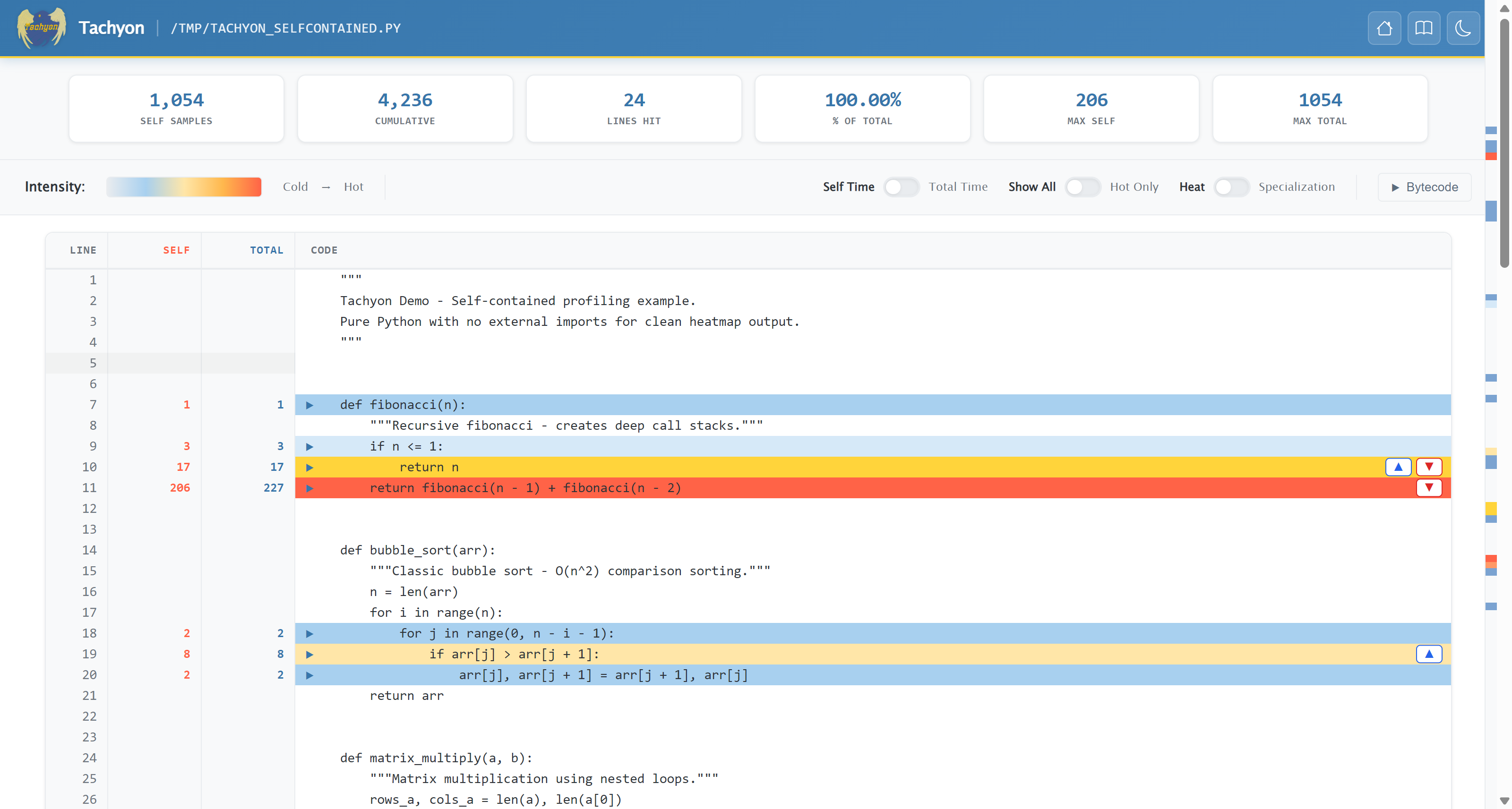Click the 1,054 Self Samples card

(176, 109)
